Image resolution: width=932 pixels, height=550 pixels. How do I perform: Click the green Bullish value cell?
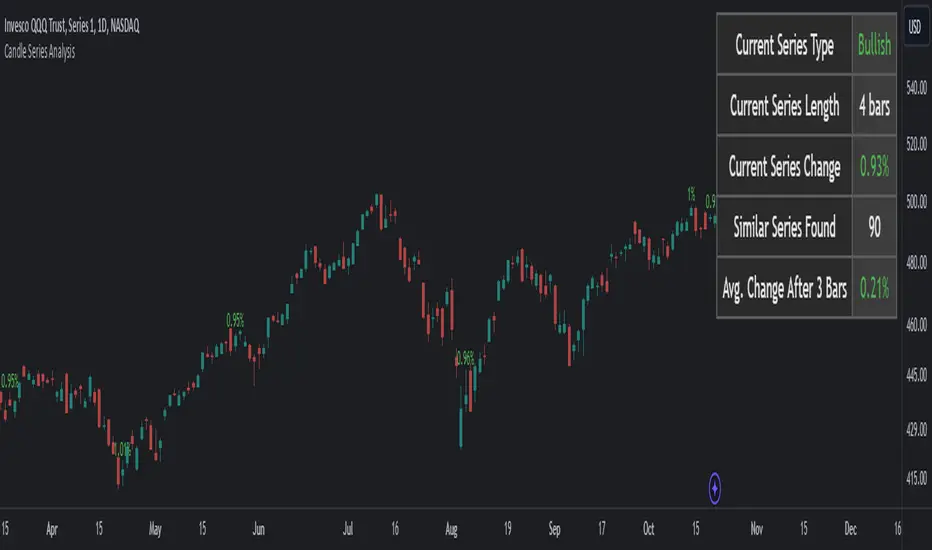click(874, 46)
